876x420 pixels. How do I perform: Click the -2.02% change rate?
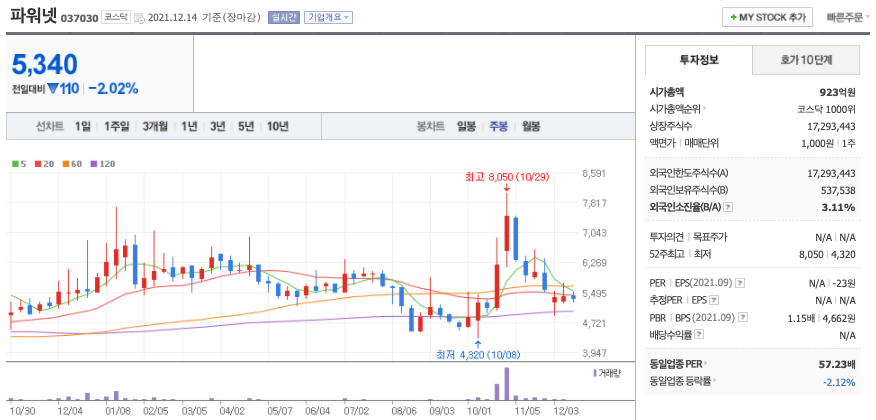click(113, 88)
